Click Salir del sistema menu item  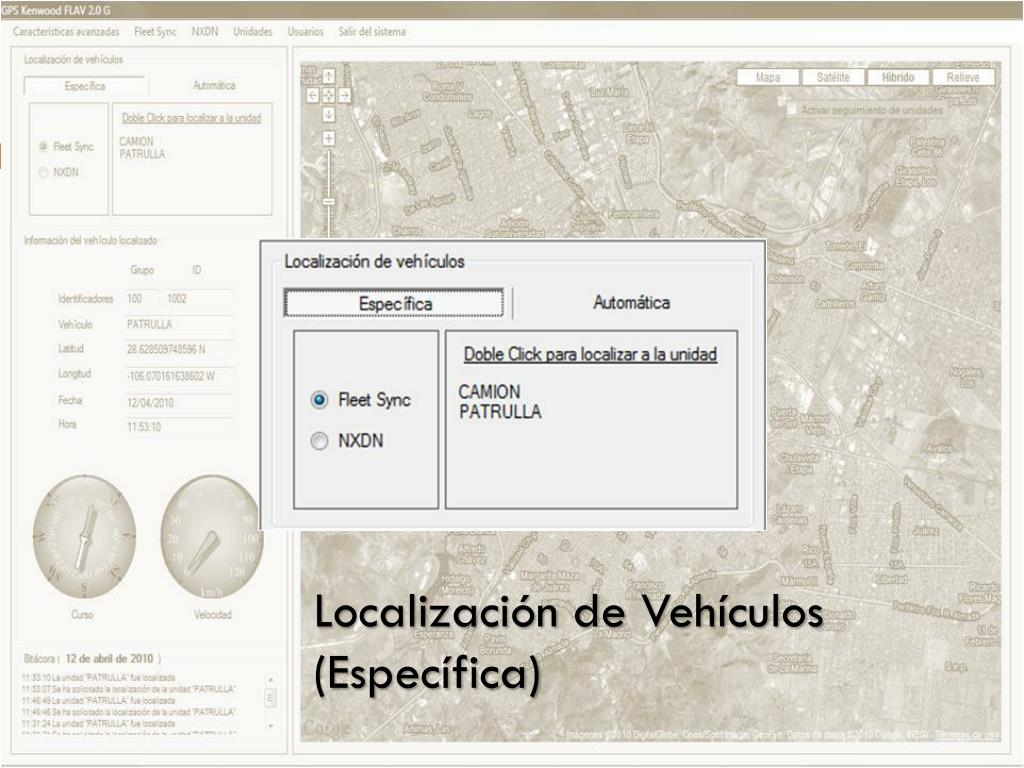pyautogui.click(x=372, y=31)
